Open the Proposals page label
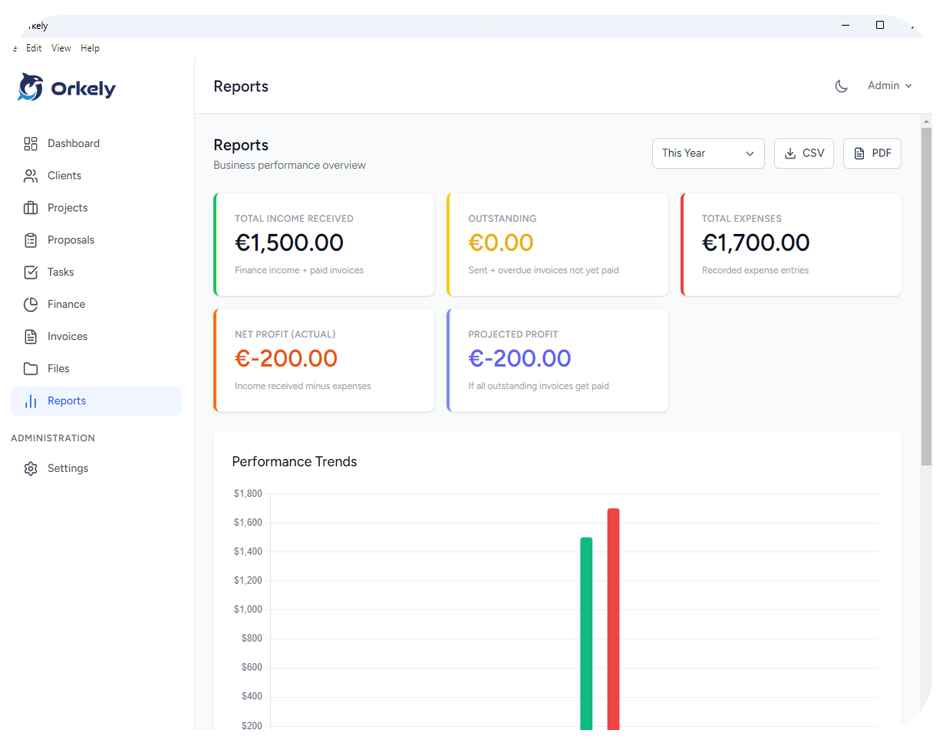 click(71, 240)
